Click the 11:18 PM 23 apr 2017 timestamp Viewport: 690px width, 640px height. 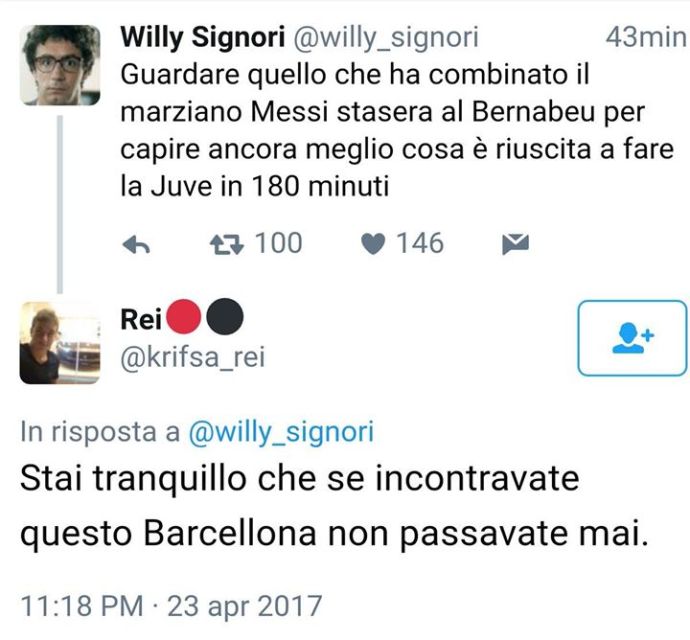coord(171,606)
